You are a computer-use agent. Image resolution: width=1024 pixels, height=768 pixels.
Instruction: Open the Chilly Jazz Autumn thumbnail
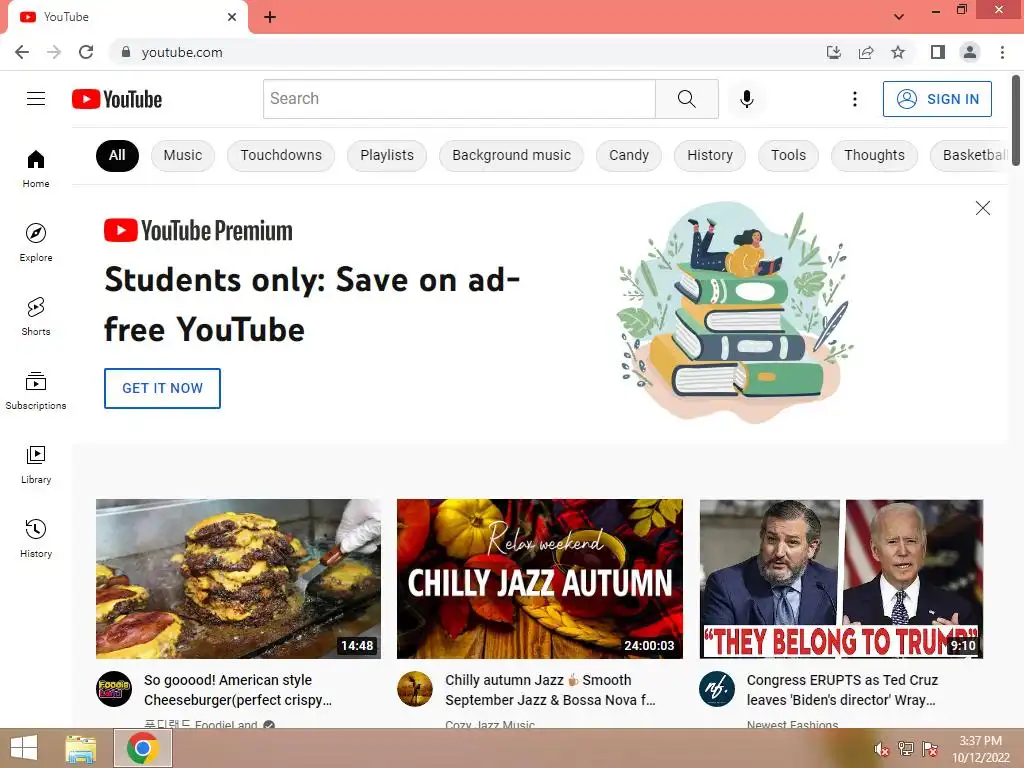[539, 579]
